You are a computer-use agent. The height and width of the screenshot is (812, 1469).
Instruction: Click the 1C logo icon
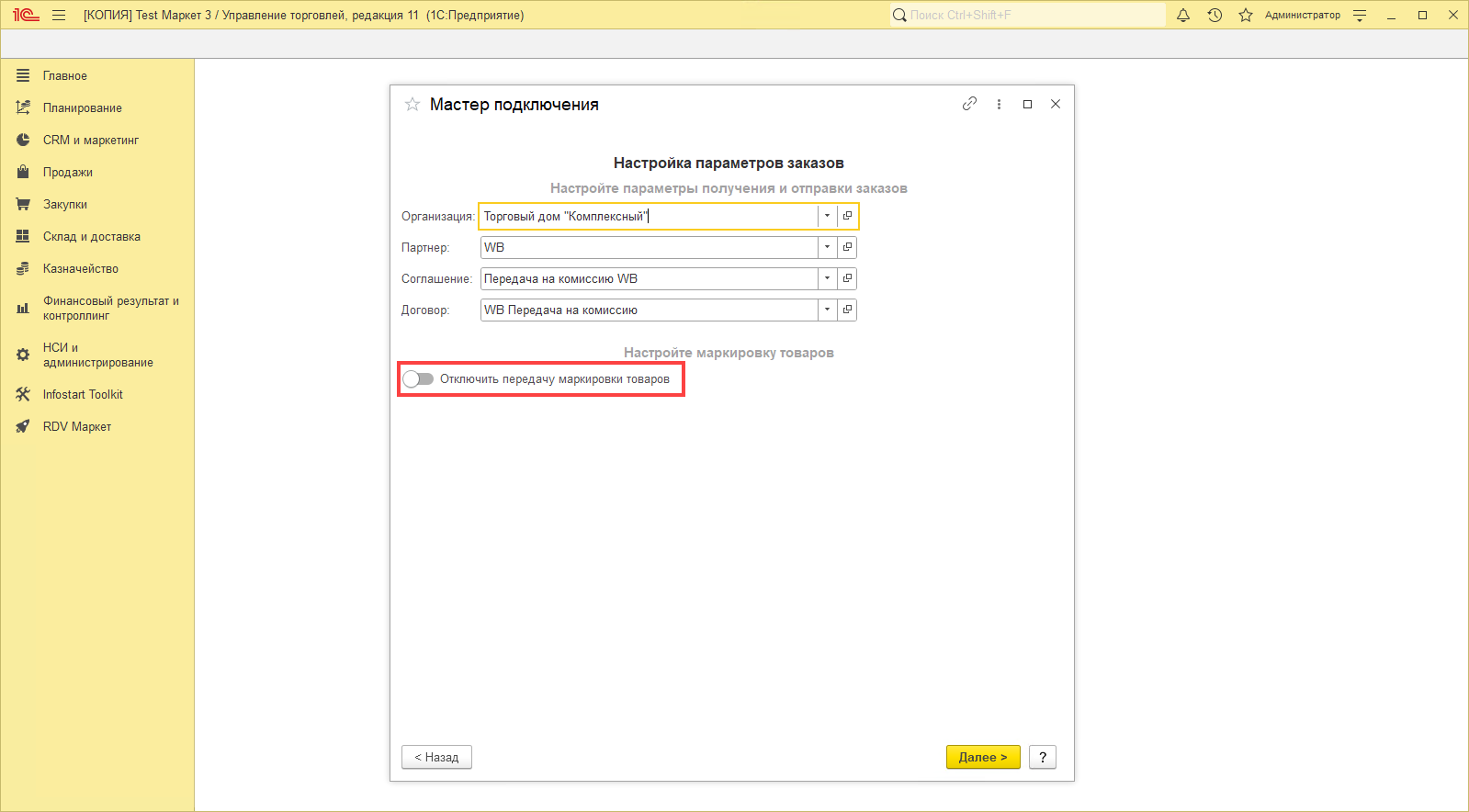26,15
